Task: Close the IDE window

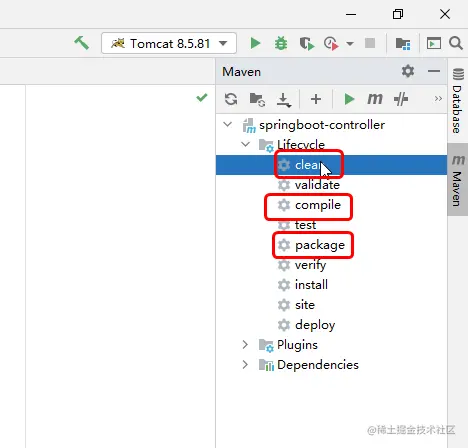Action: [445, 14]
